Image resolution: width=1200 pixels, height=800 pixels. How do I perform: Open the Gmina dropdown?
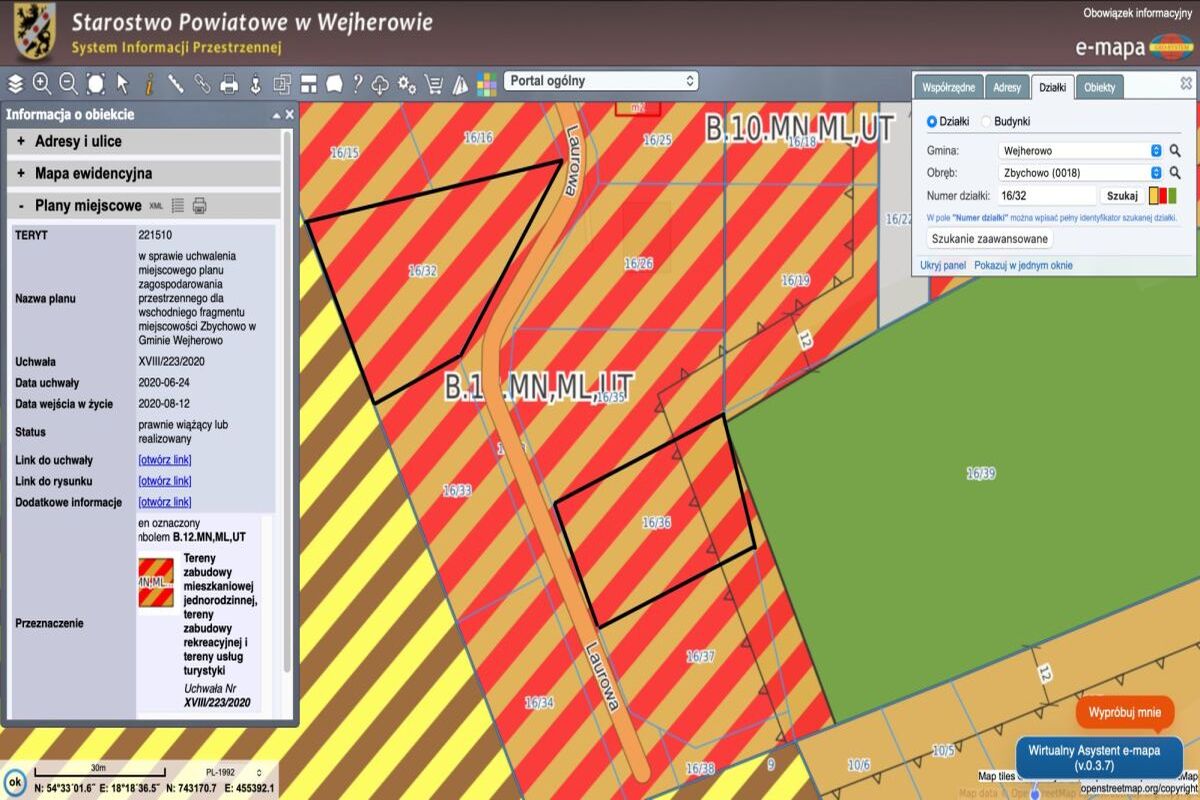[1080, 151]
